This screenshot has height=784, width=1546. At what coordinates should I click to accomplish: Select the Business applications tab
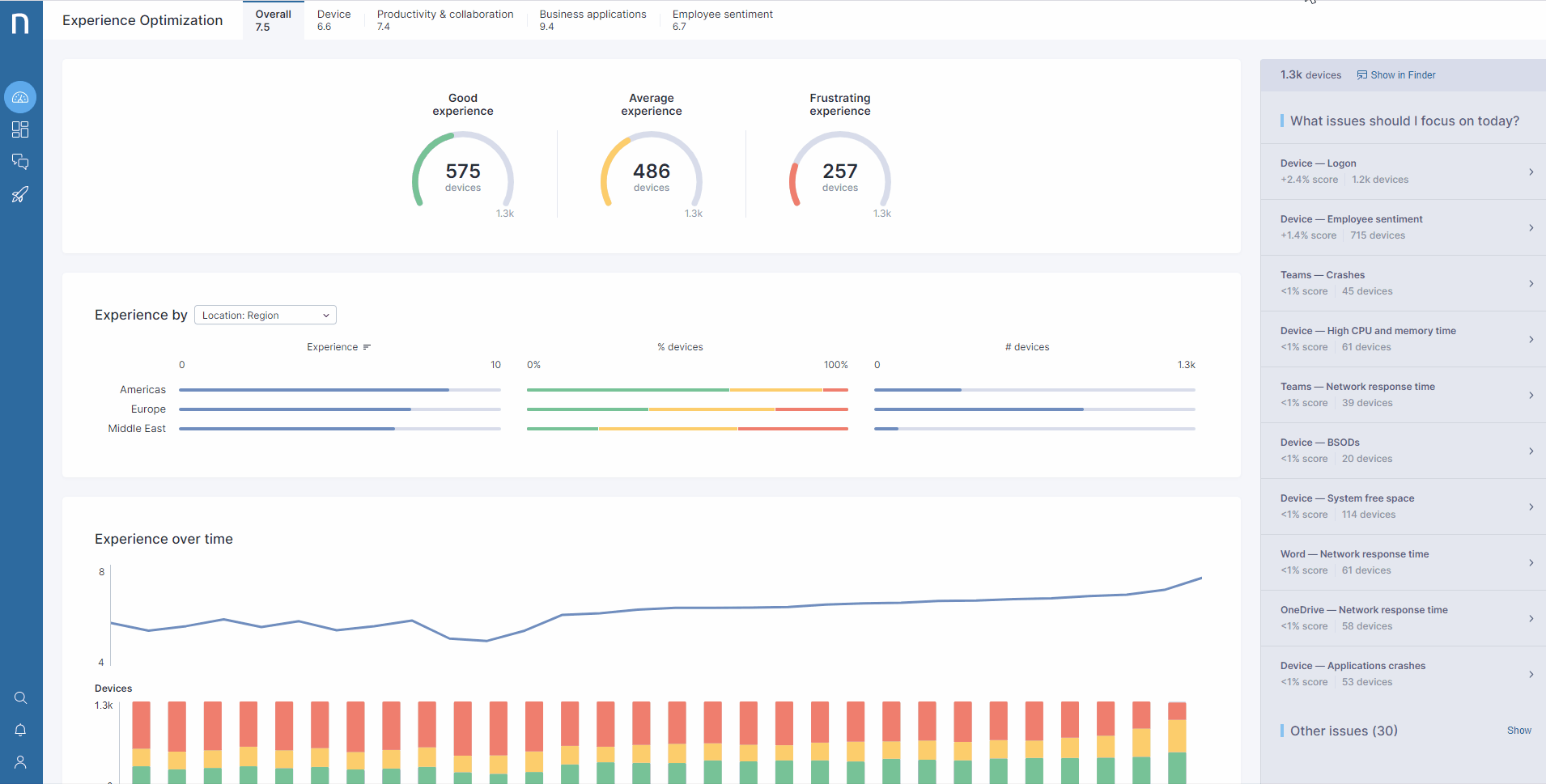[x=592, y=20]
